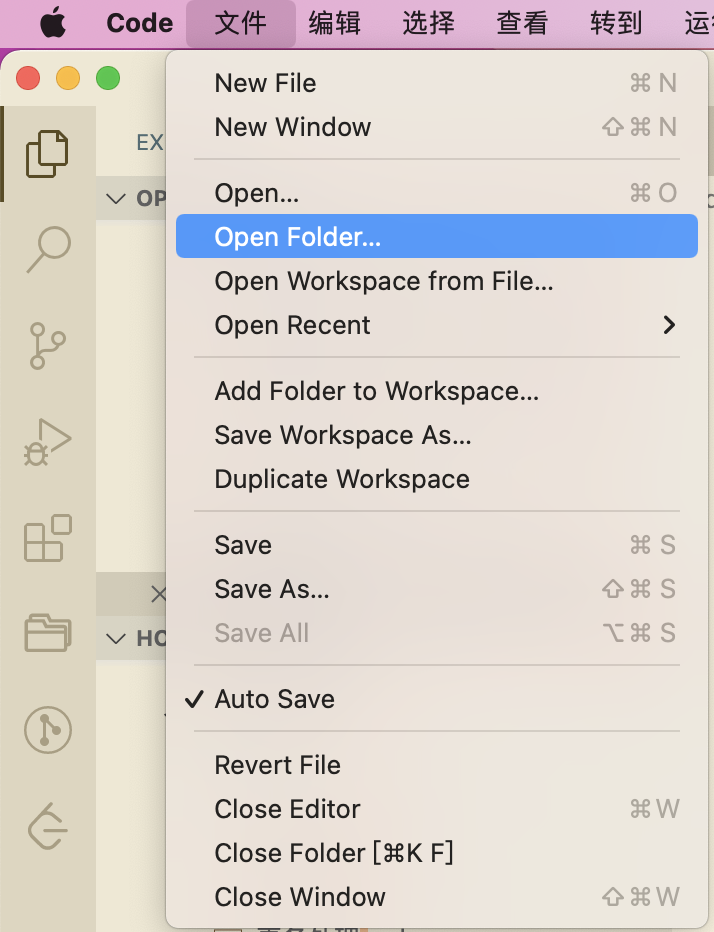Open the folder-shaped project manager icon
This screenshot has width=714, height=932.
coord(47,632)
